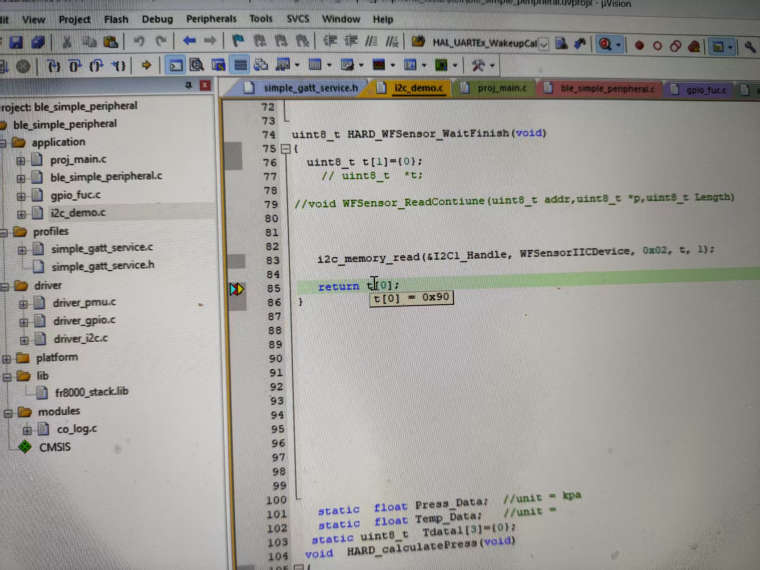Open the Peripherals menu
The image size is (760, 570).
click(x=211, y=18)
